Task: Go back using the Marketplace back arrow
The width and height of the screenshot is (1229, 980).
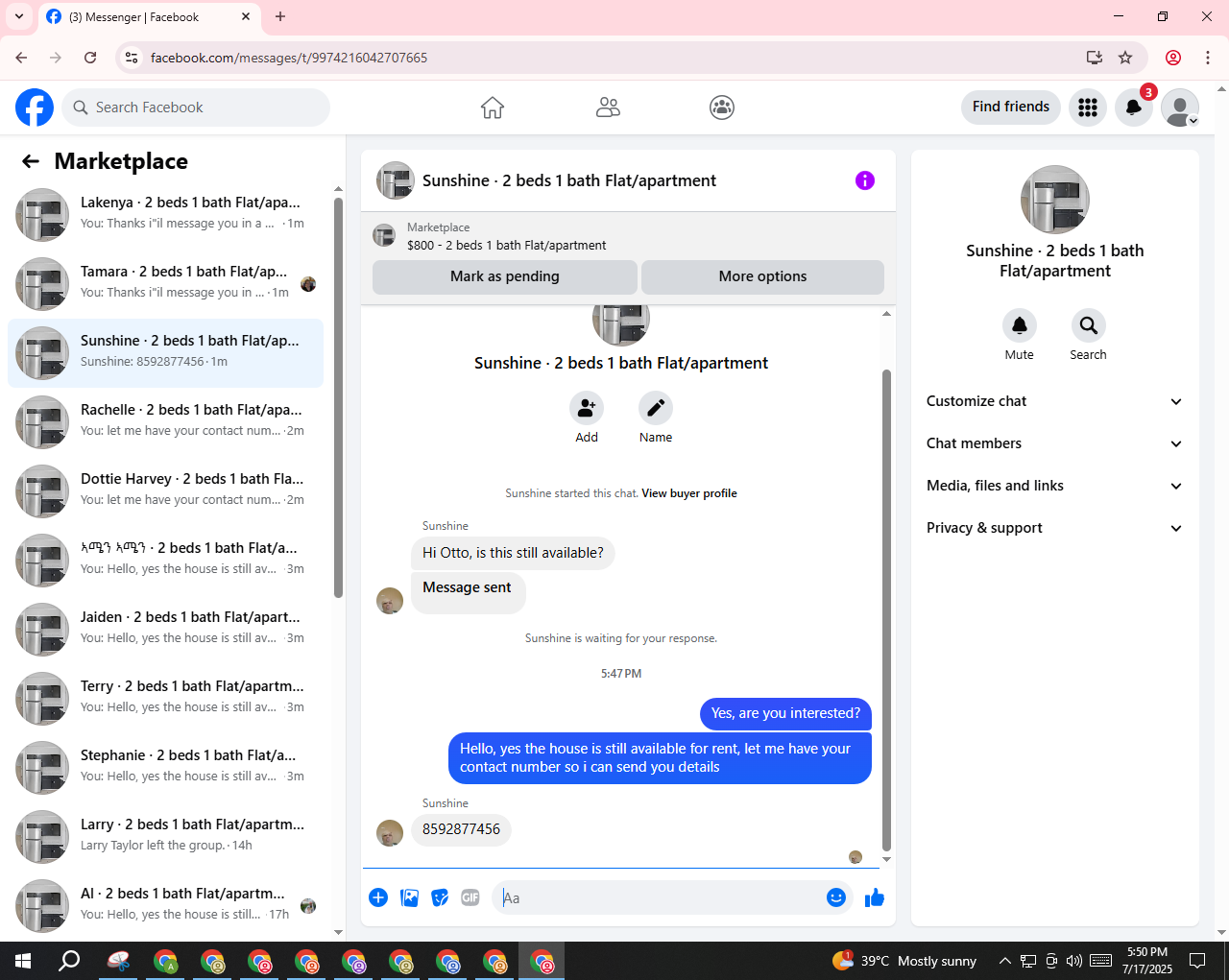Action: tap(31, 161)
